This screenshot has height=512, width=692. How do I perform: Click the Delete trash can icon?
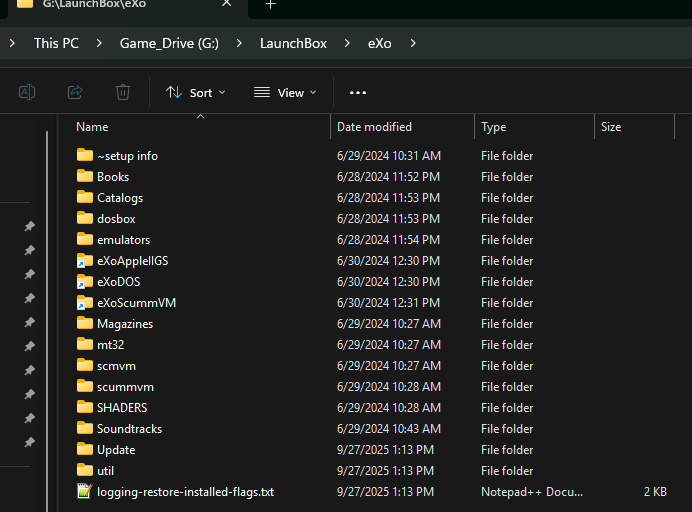click(x=123, y=92)
